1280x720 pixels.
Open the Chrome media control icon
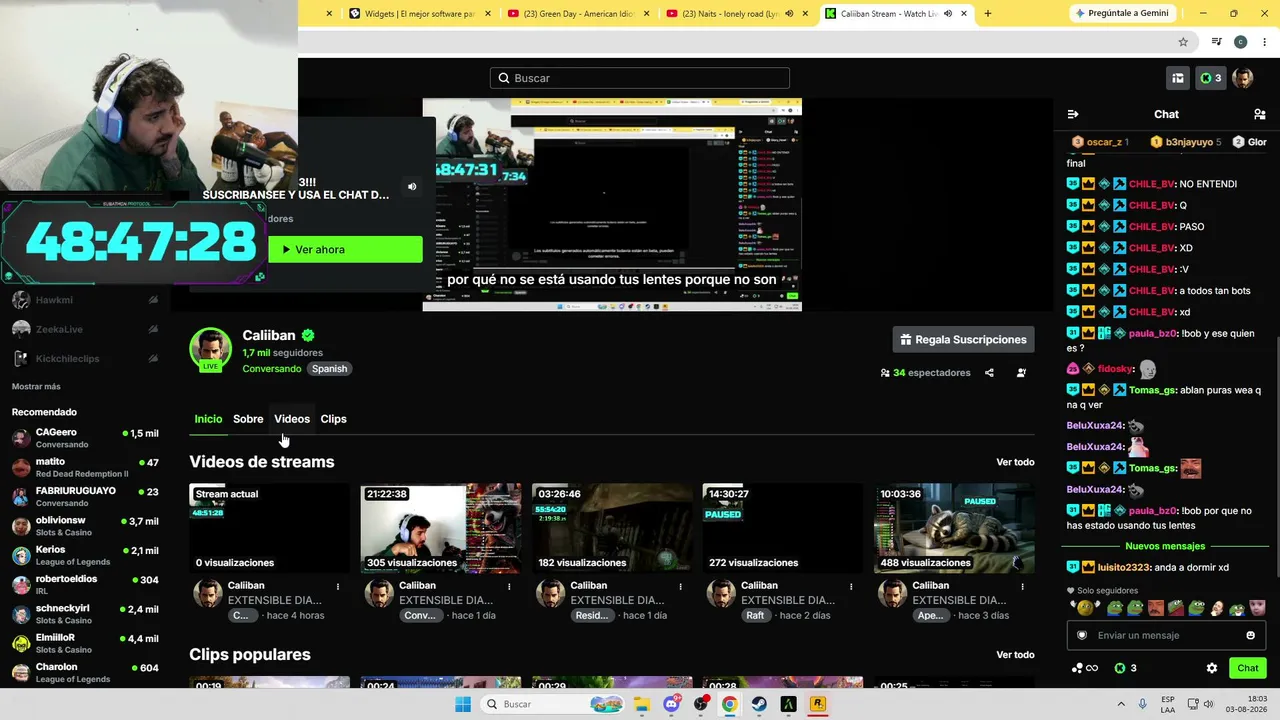click(1216, 42)
